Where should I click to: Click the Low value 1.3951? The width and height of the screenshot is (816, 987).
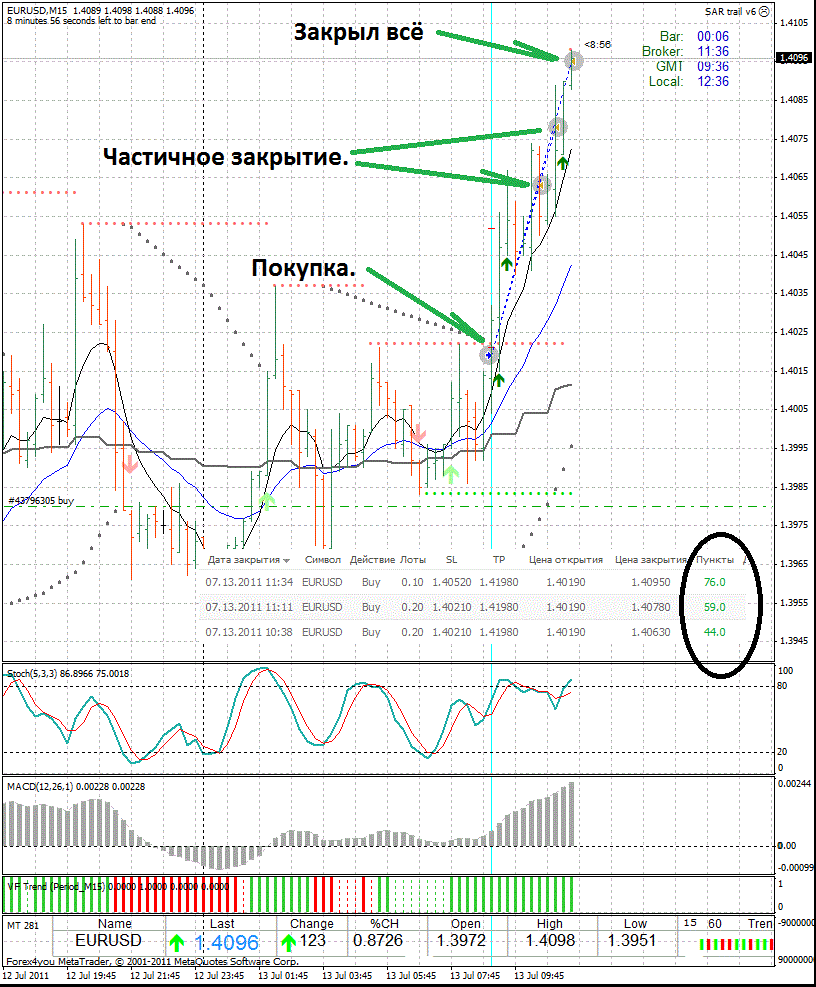tap(632, 940)
